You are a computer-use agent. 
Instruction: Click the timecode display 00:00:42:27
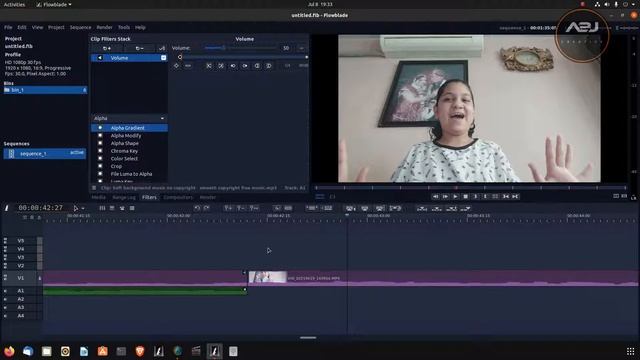[x=41, y=208]
